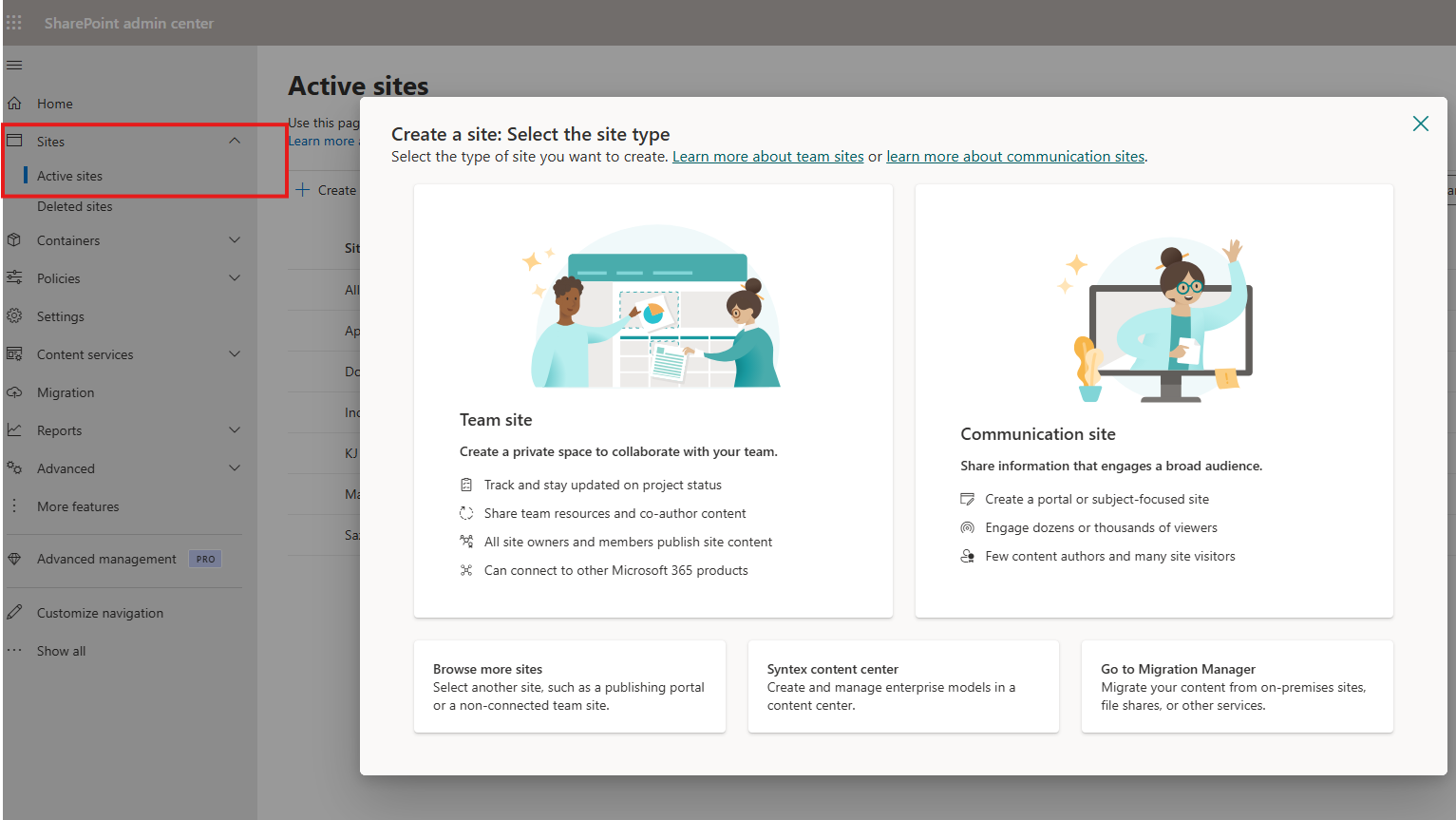Click the More features ellipsis icon

point(15,505)
